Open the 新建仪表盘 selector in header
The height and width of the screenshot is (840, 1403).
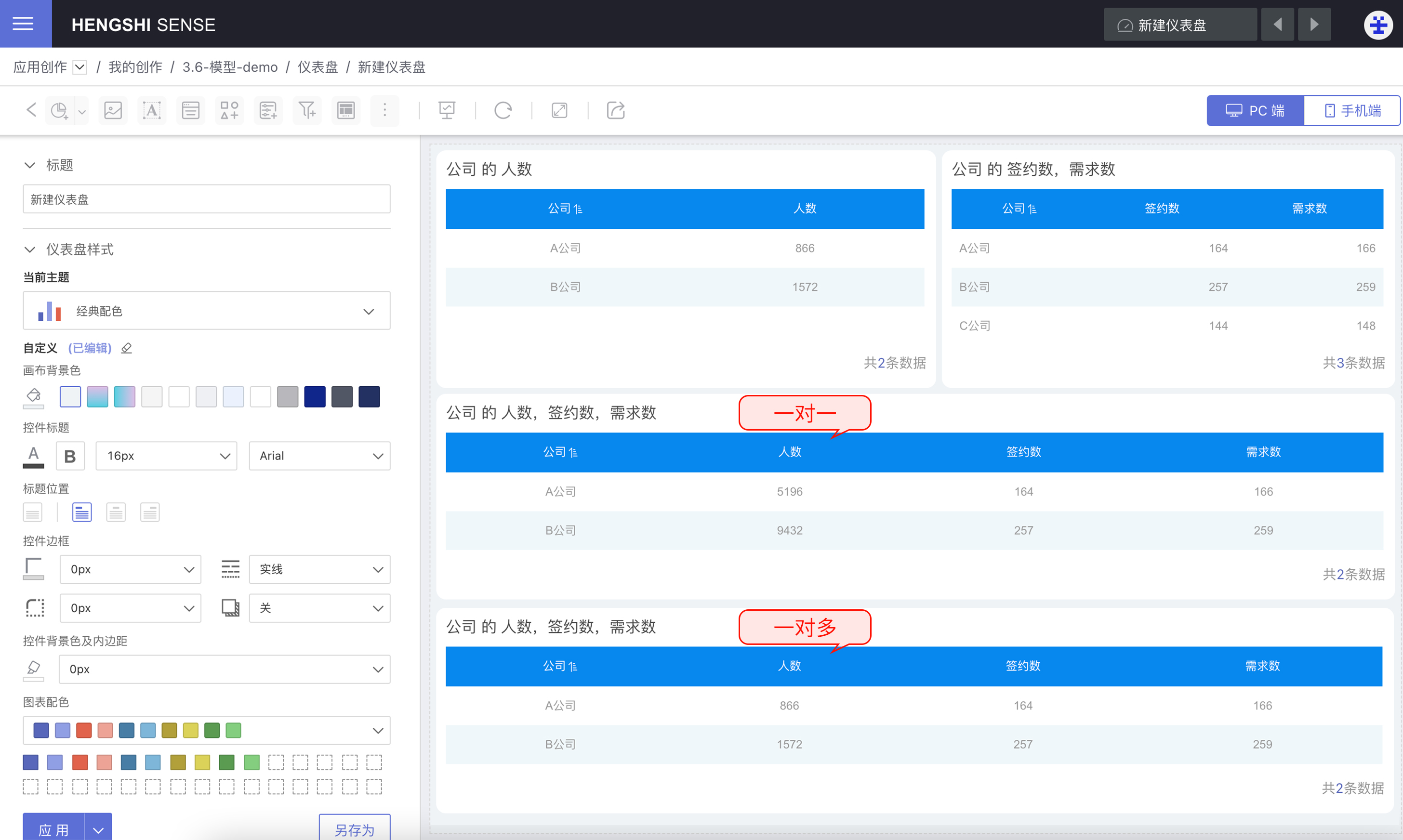click(1180, 25)
